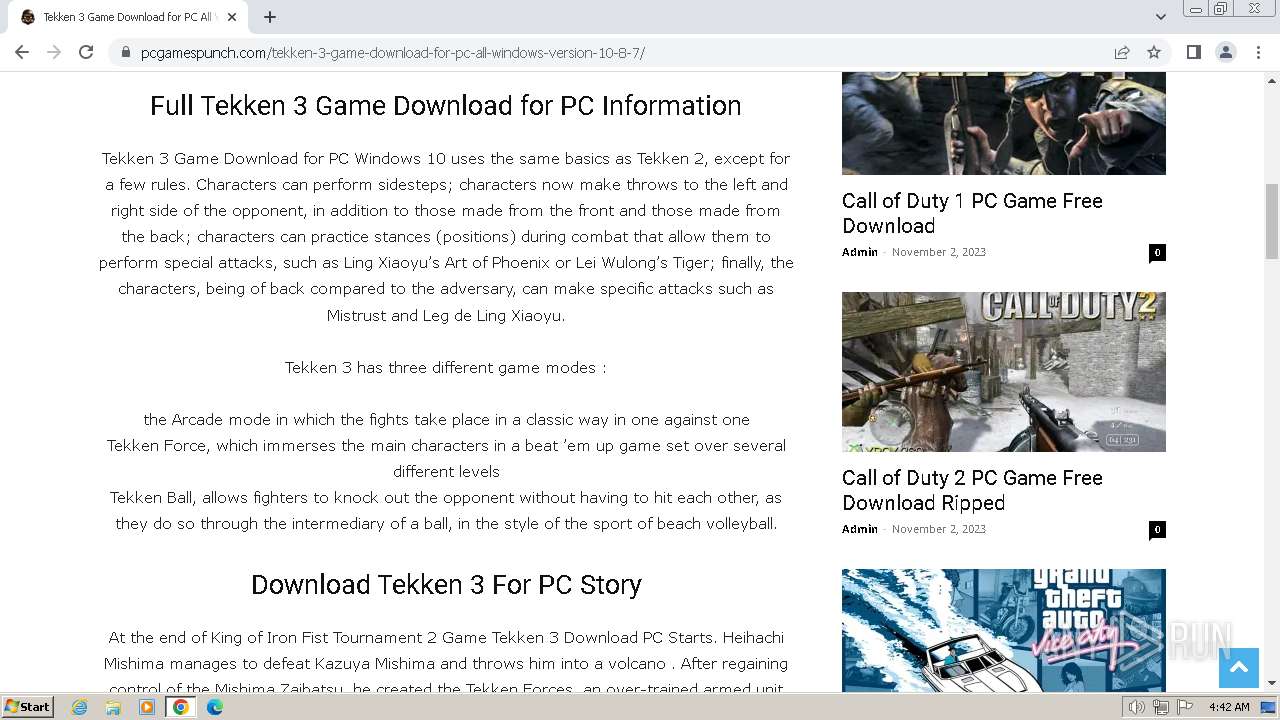Image resolution: width=1280 pixels, height=720 pixels.
Task: Click the Show desktop button
Action: click(1268, 707)
